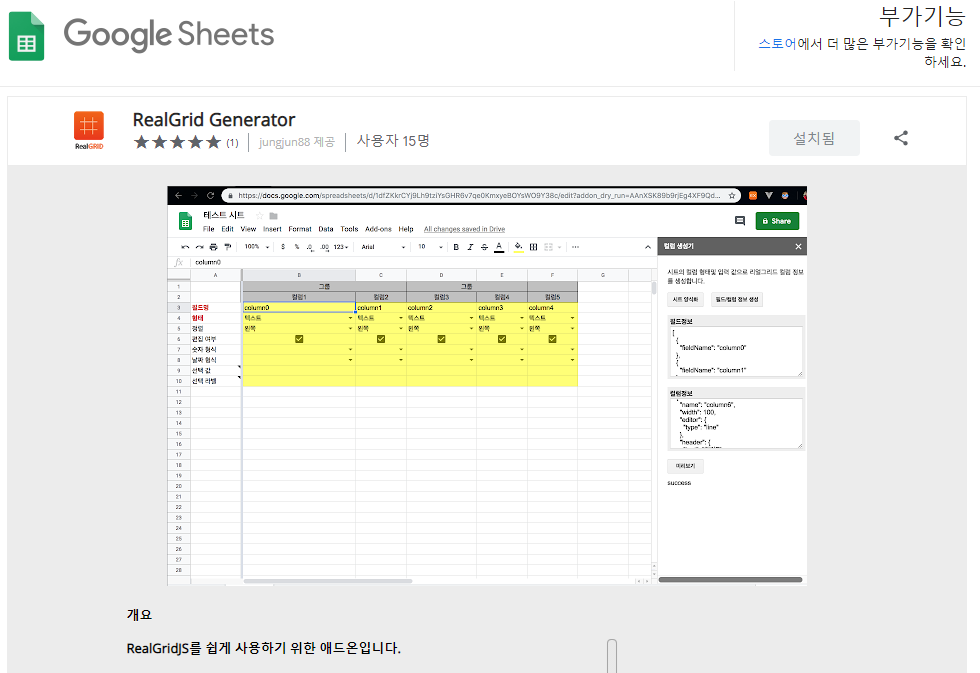The height and width of the screenshot is (673, 980).
Task: Toggle Strikethrough in the preview toolbar
Action: tap(484, 247)
